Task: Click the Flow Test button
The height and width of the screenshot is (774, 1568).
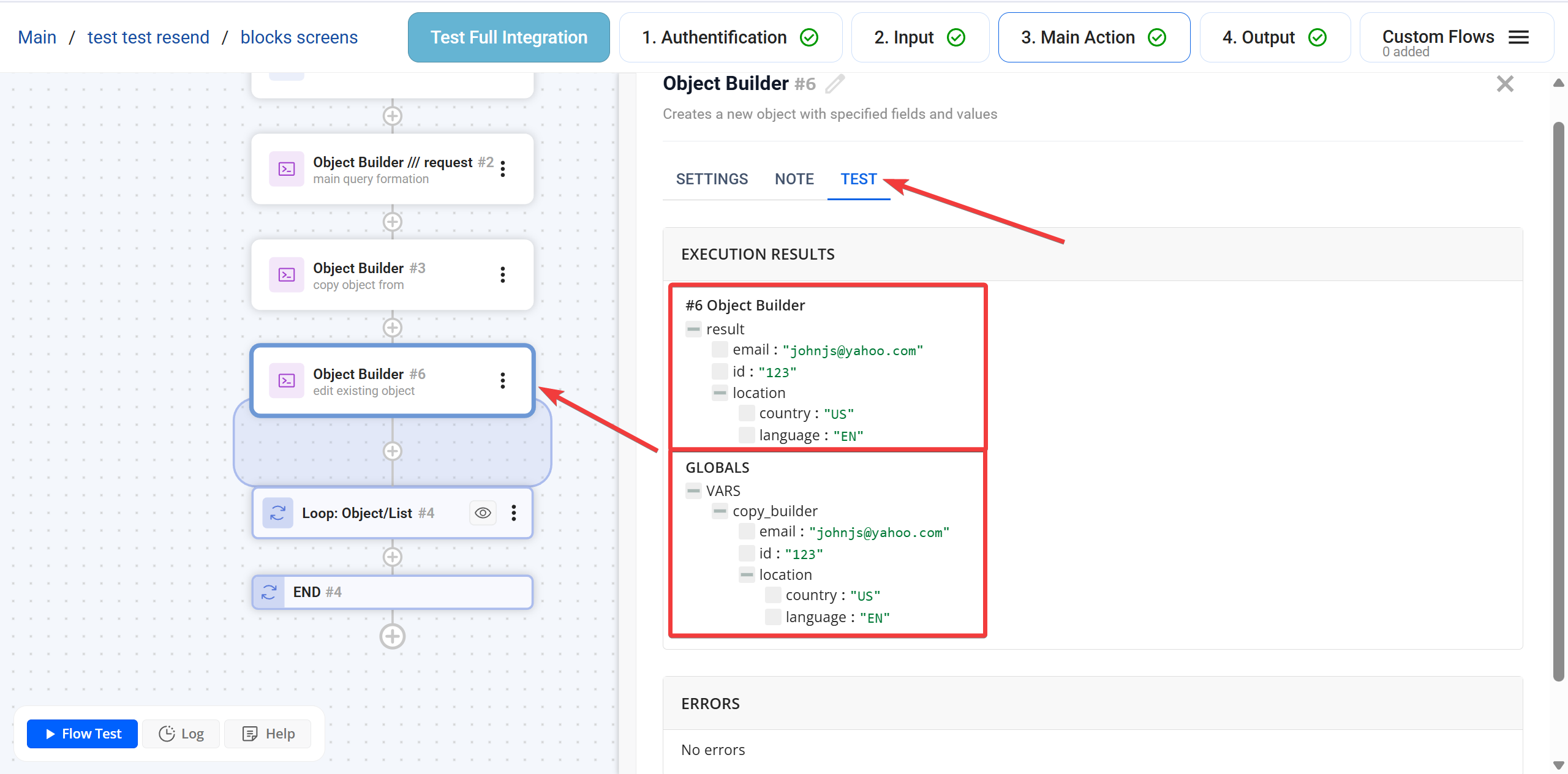Action: [x=83, y=734]
